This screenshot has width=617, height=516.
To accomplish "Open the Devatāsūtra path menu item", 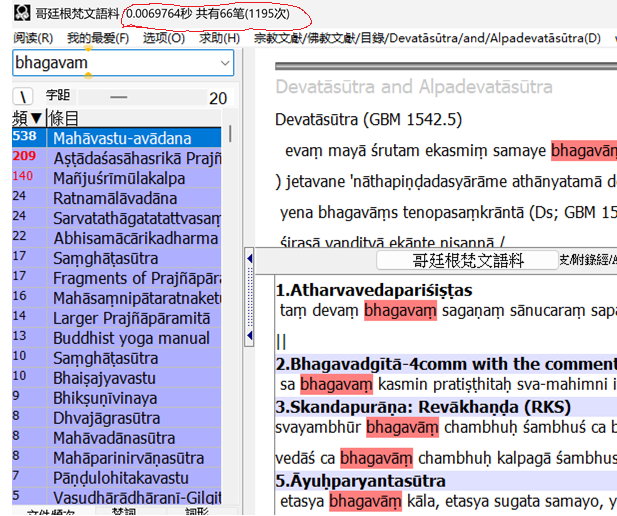I will point(427,38).
